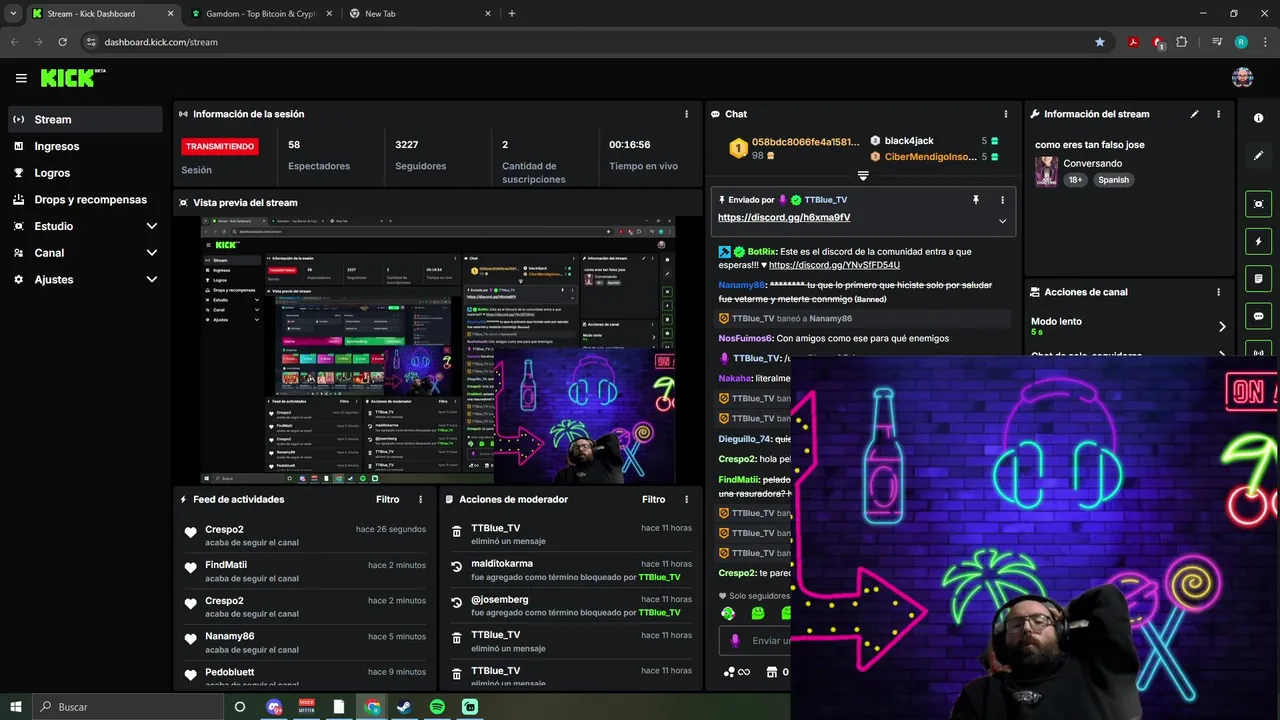The image size is (1280, 720).
Task: Switch to the Gamdom browser tab
Action: click(x=262, y=14)
